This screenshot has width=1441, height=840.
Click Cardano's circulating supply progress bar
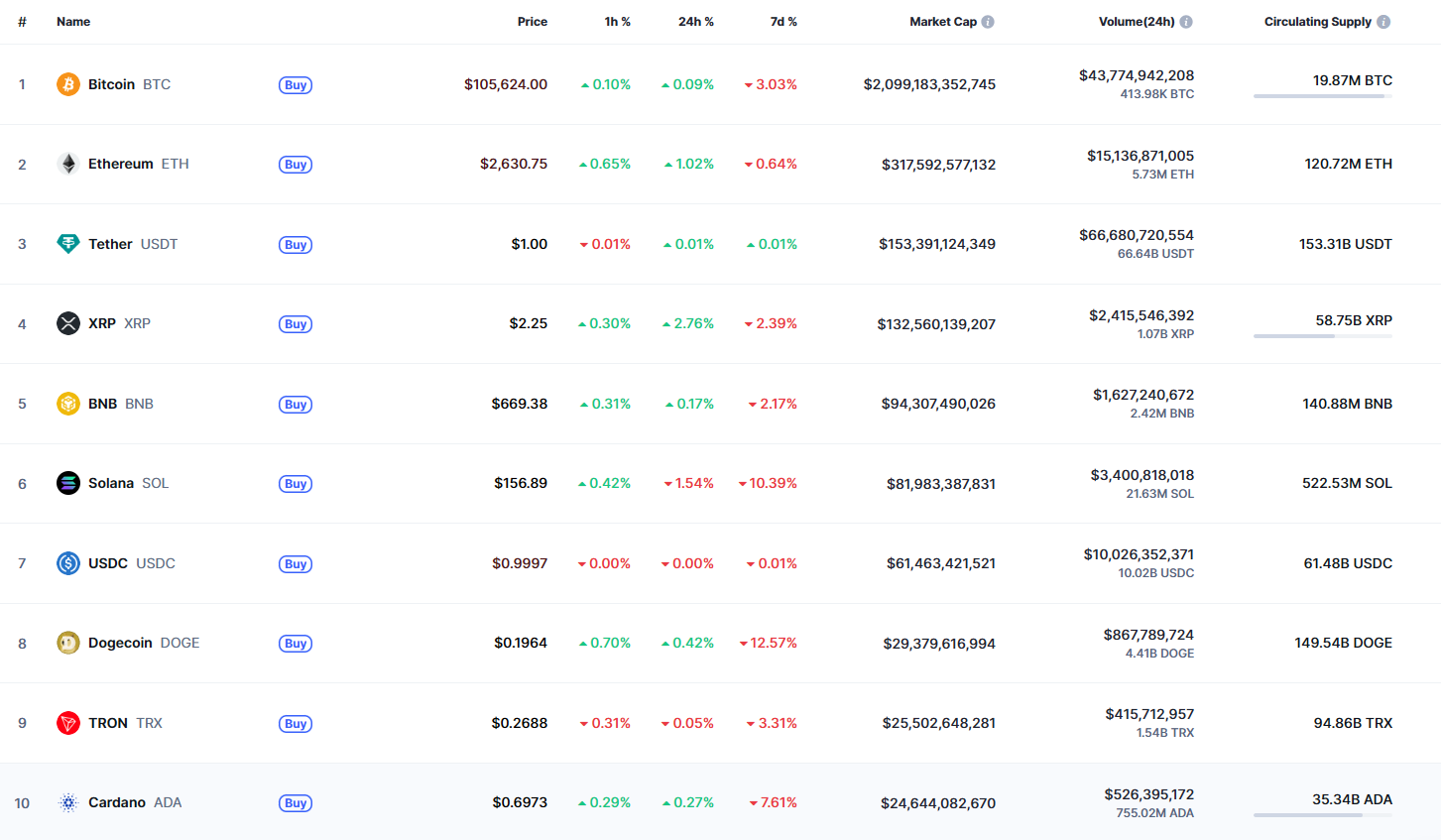tap(1323, 815)
